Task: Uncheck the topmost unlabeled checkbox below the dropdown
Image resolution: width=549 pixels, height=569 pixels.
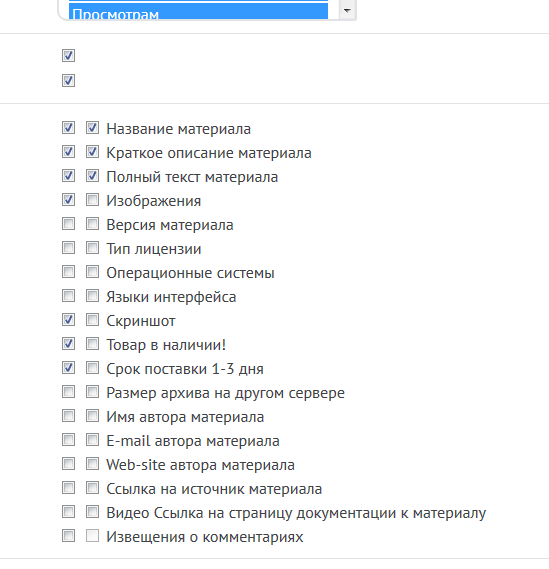Action: [x=68, y=56]
